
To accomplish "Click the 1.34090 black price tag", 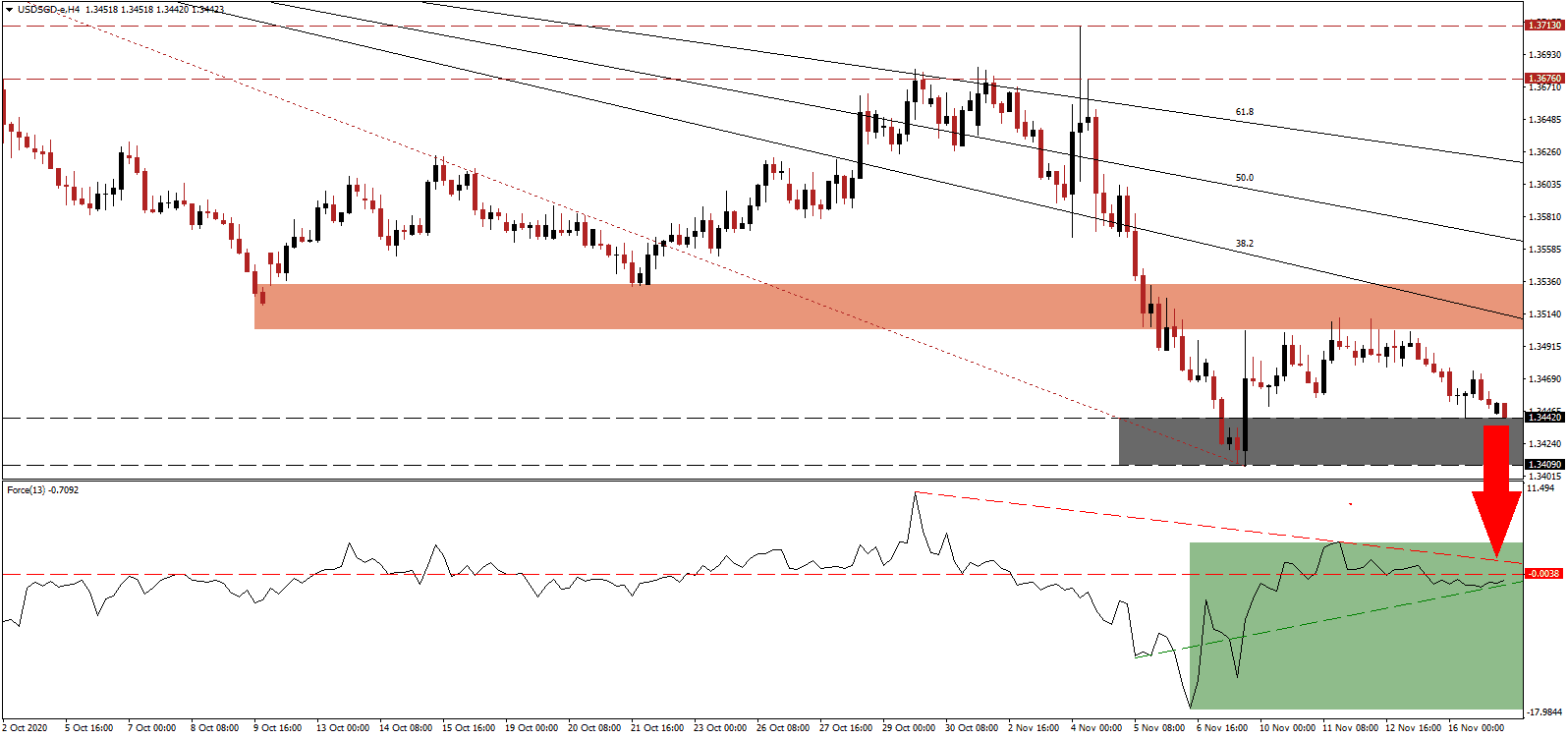I will click(x=1542, y=465).
